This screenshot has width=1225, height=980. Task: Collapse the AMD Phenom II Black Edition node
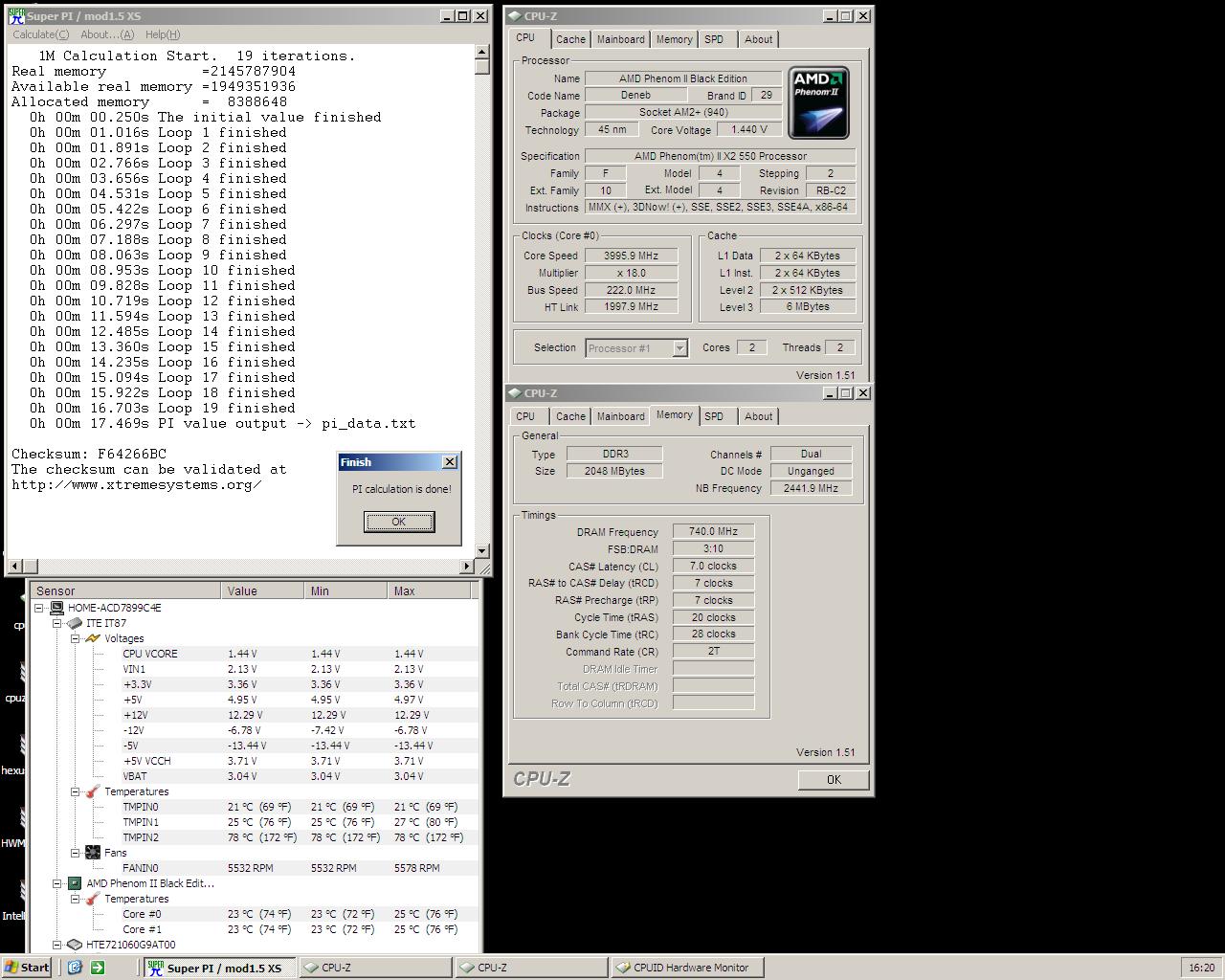[x=57, y=883]
